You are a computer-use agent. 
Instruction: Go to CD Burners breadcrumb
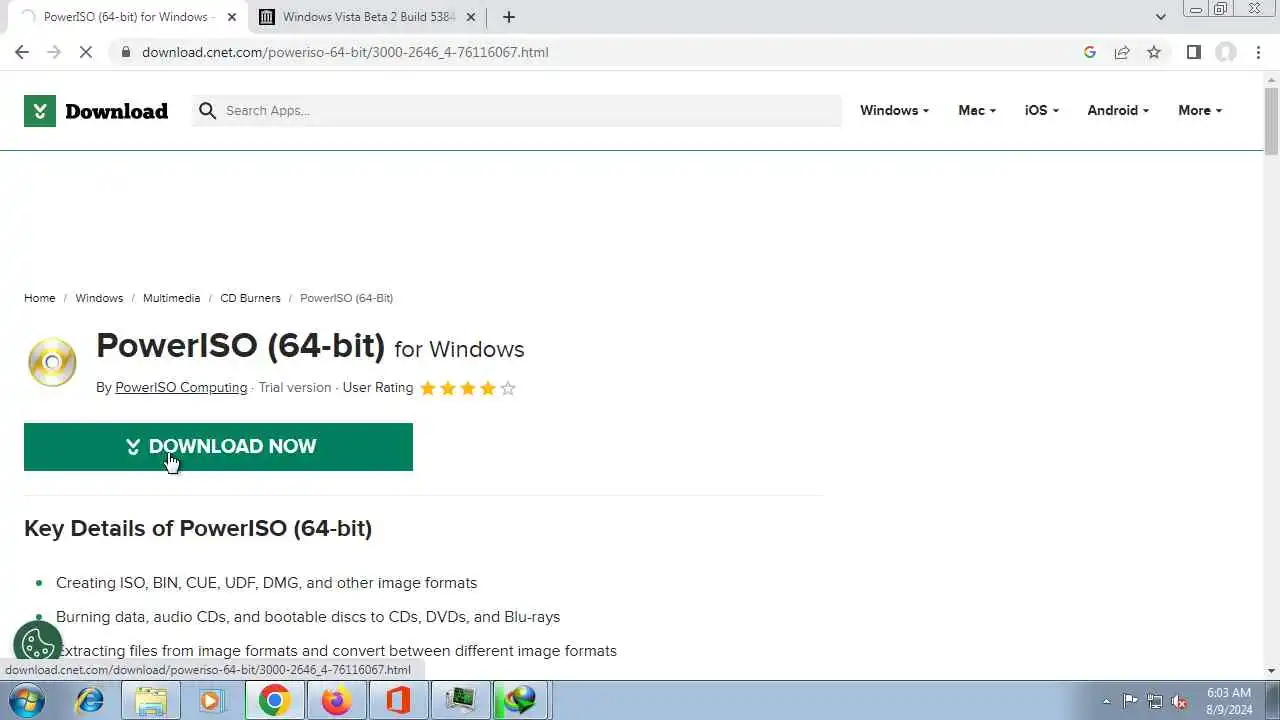tap(250, 298)
